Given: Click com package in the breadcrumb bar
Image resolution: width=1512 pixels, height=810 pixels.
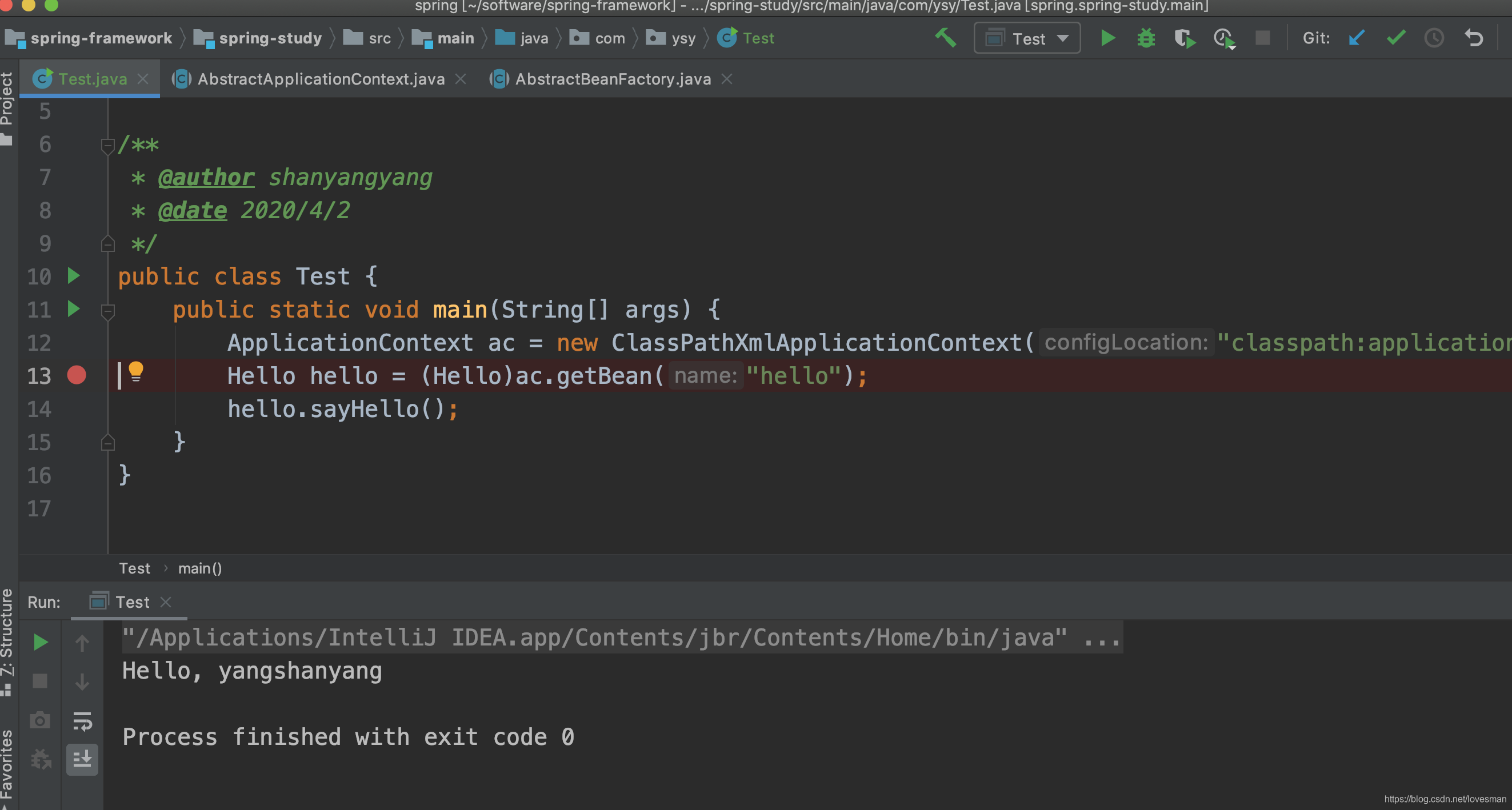Looking at the screenshot, I should click(x=598, y=38).
